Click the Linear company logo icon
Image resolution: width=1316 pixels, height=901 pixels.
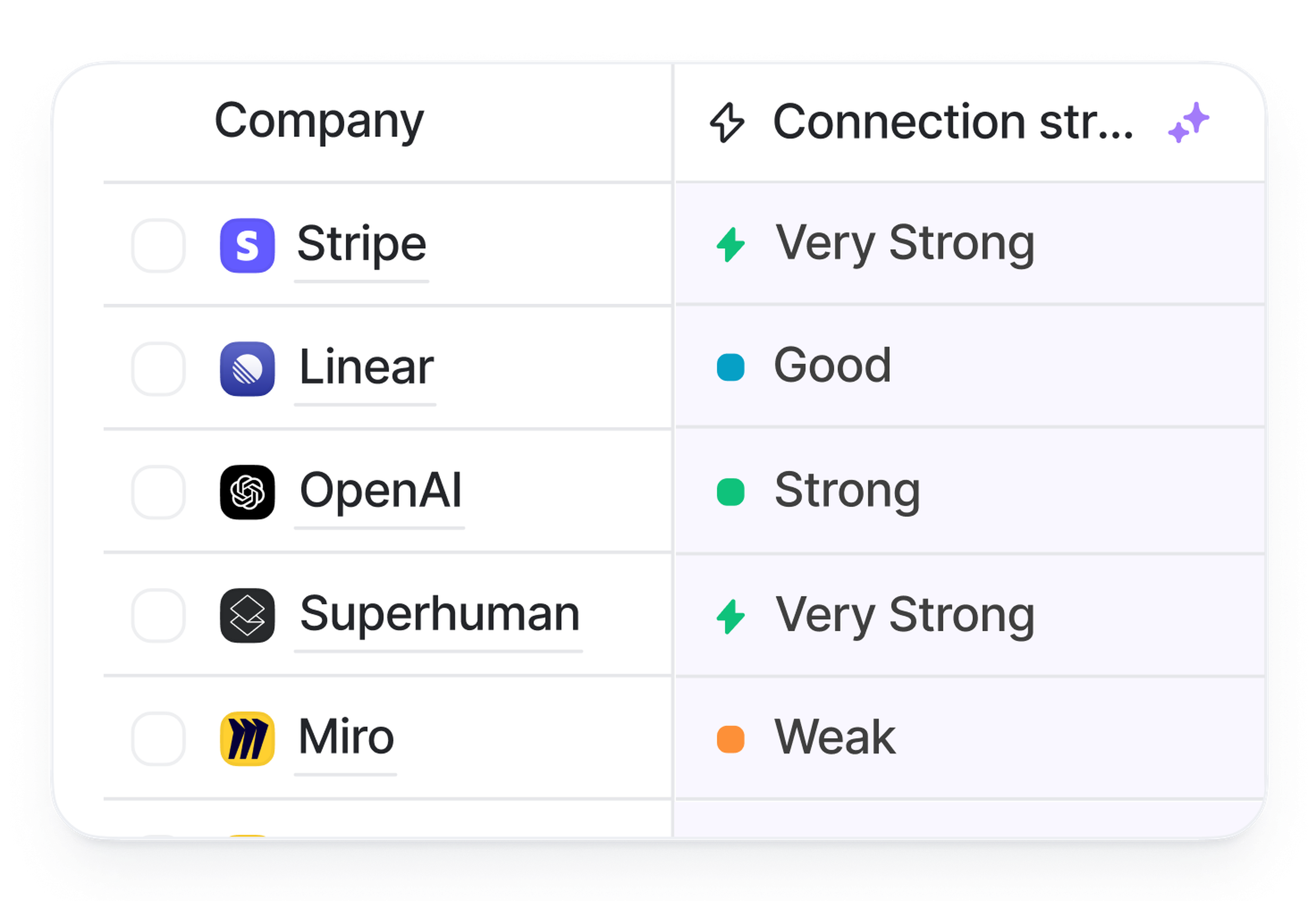(x=247, y=369)
